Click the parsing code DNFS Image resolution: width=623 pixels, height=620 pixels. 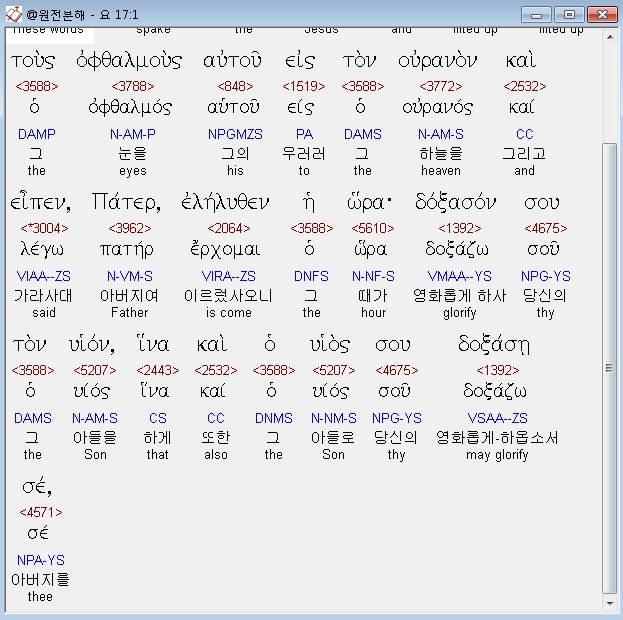pos(312,276)
